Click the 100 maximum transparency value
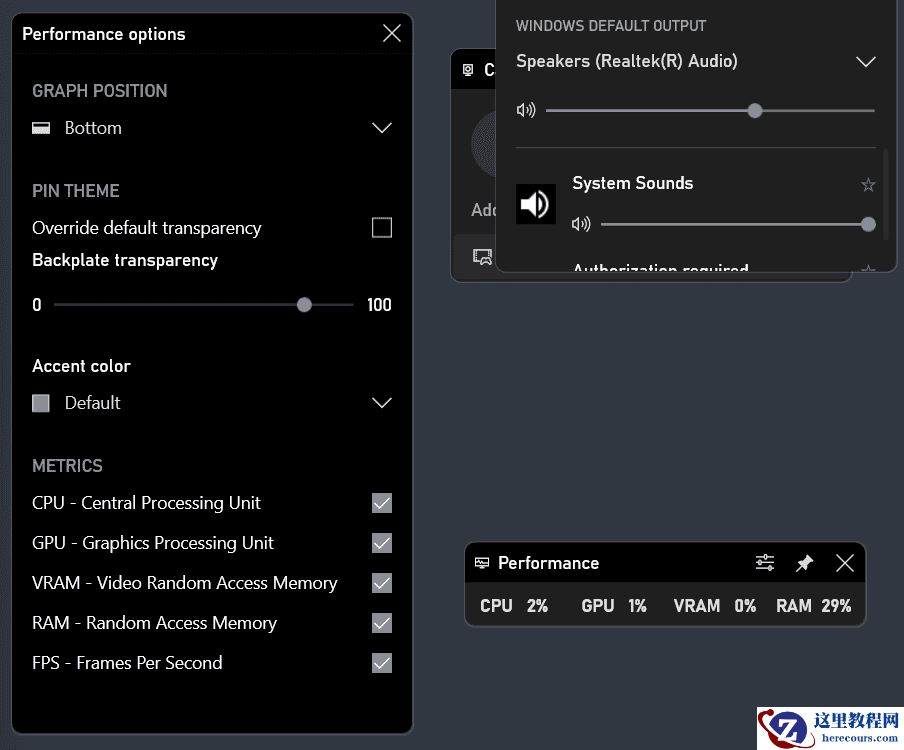Viewport: 904px width, 750px height. click(x=379, y=305)
